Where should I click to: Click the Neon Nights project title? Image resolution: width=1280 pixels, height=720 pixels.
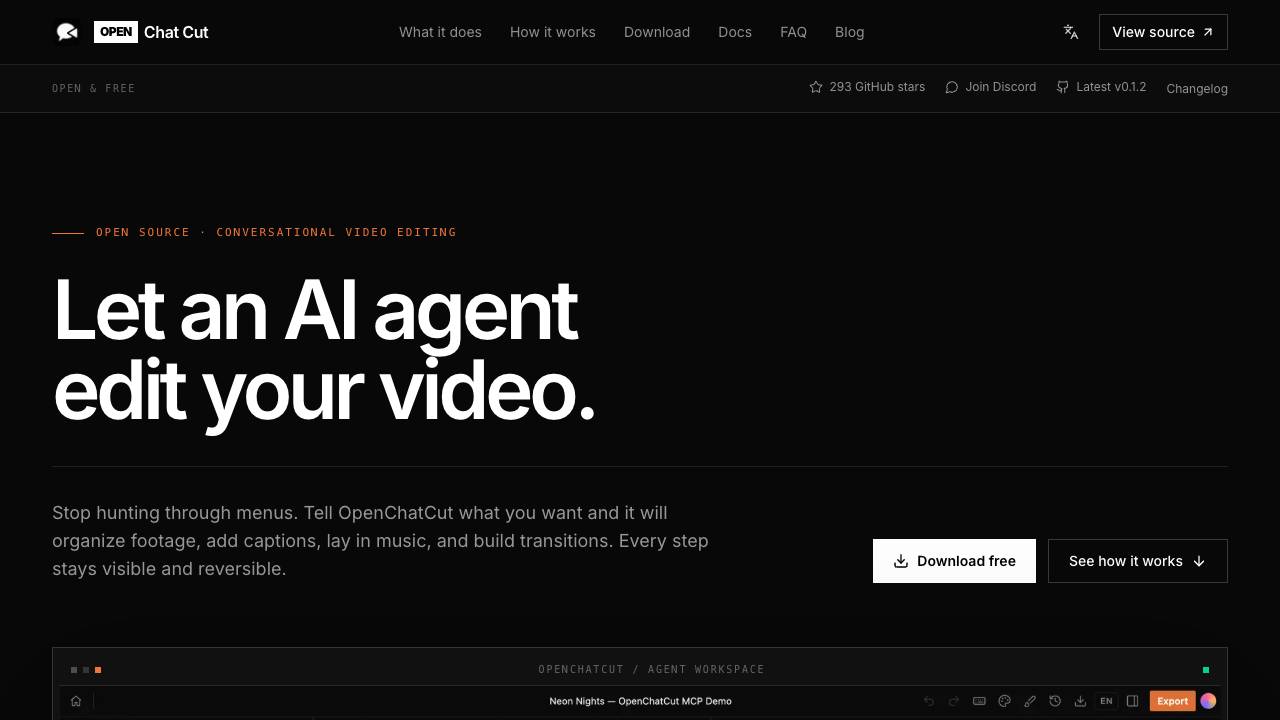640,701
